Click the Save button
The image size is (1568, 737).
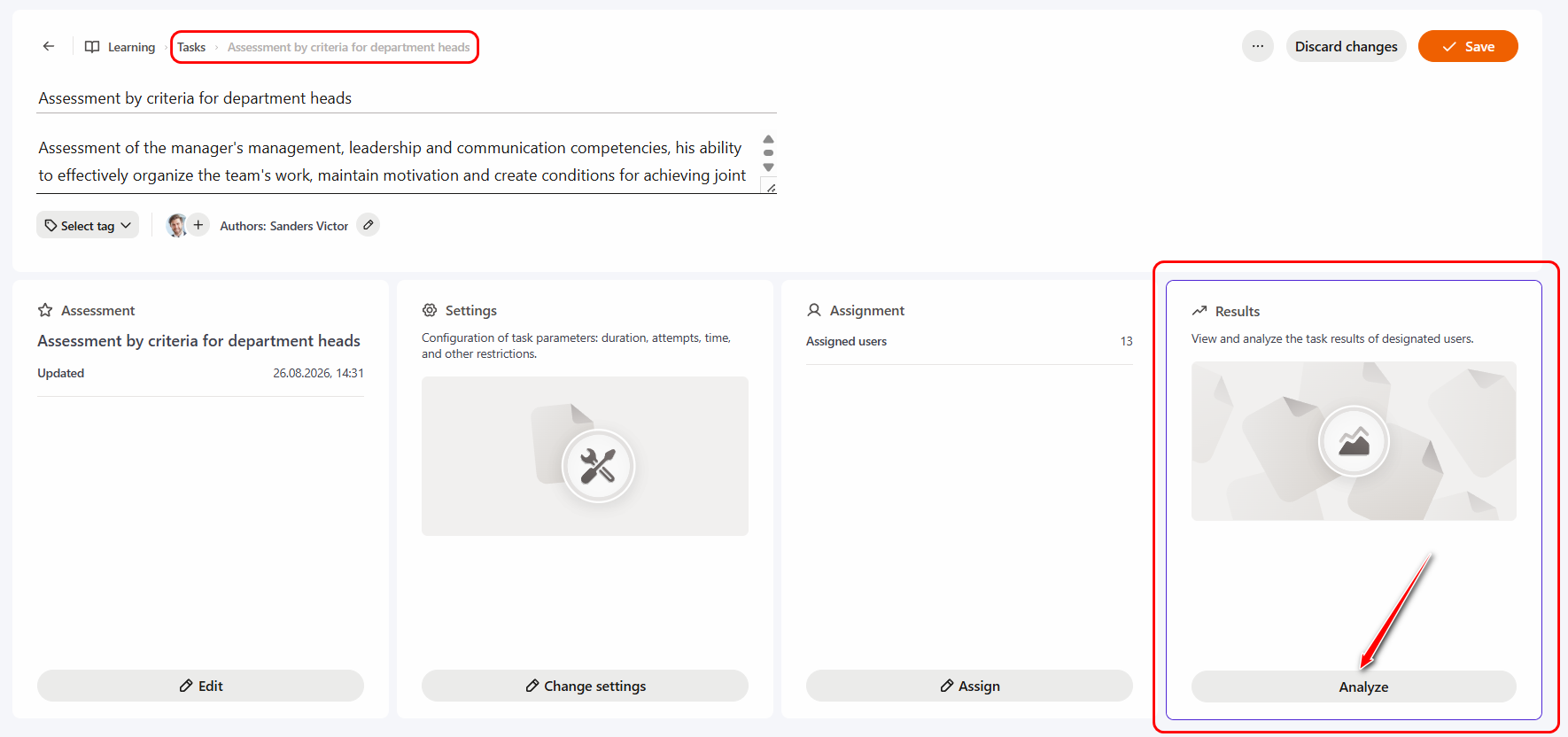coord(1468,46)
